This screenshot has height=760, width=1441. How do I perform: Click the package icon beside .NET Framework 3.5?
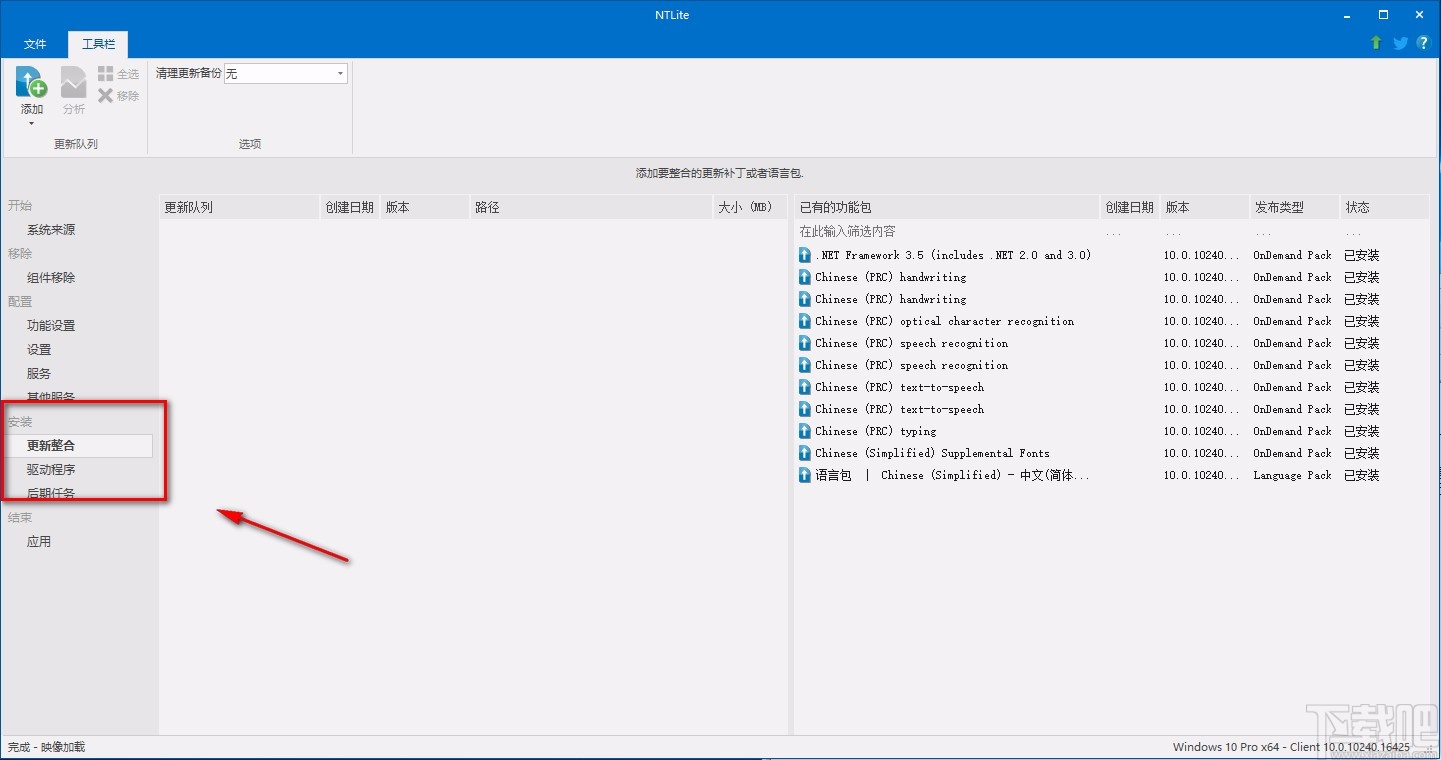pyautogui.click(x=804, y=255)
